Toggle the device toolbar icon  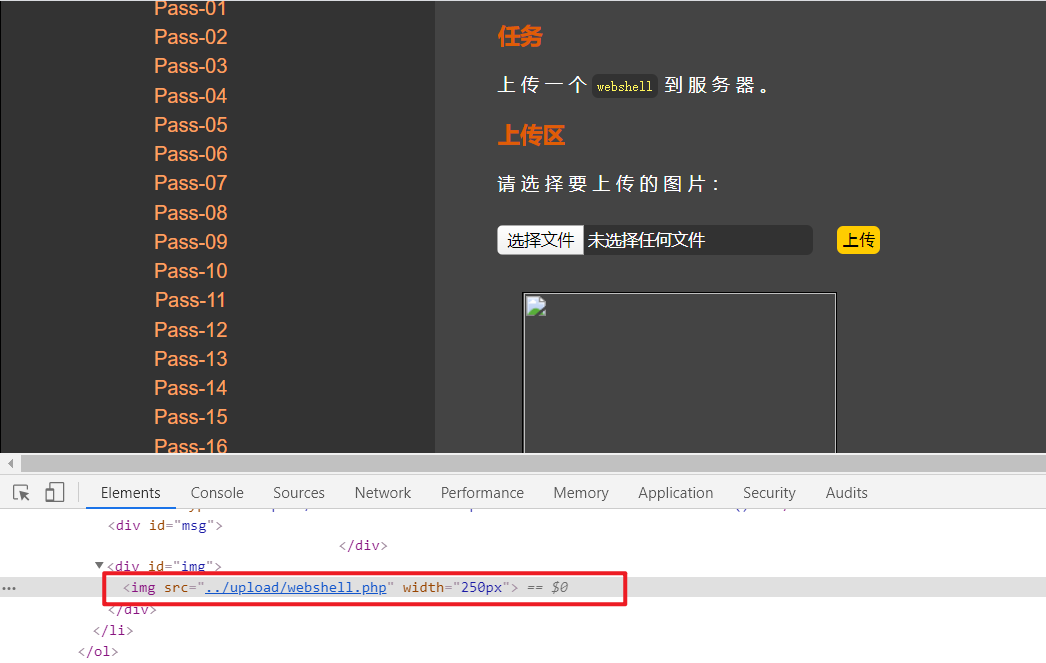point(55,493)
